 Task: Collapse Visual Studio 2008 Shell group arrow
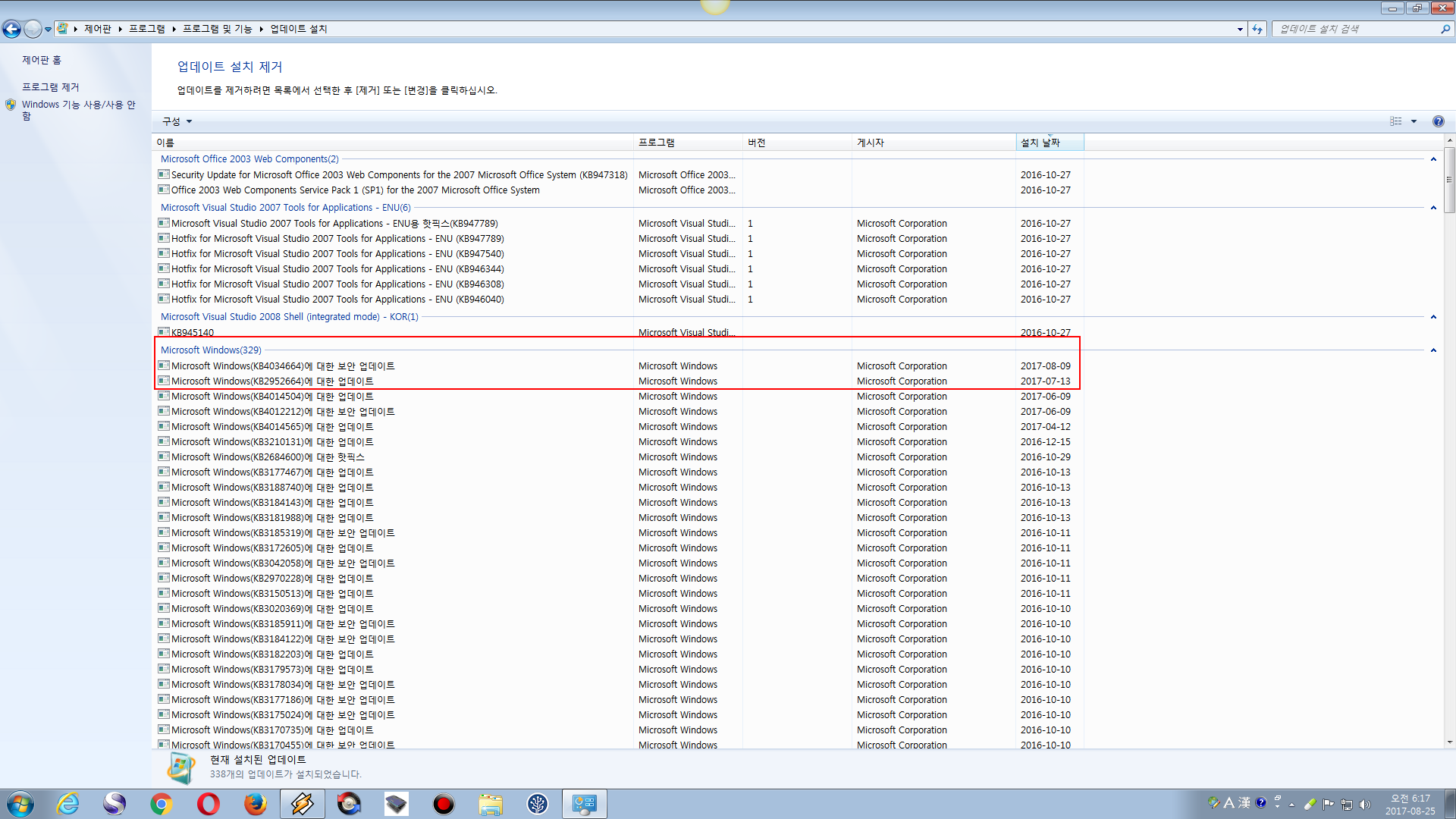click(x=1433, y=317)
